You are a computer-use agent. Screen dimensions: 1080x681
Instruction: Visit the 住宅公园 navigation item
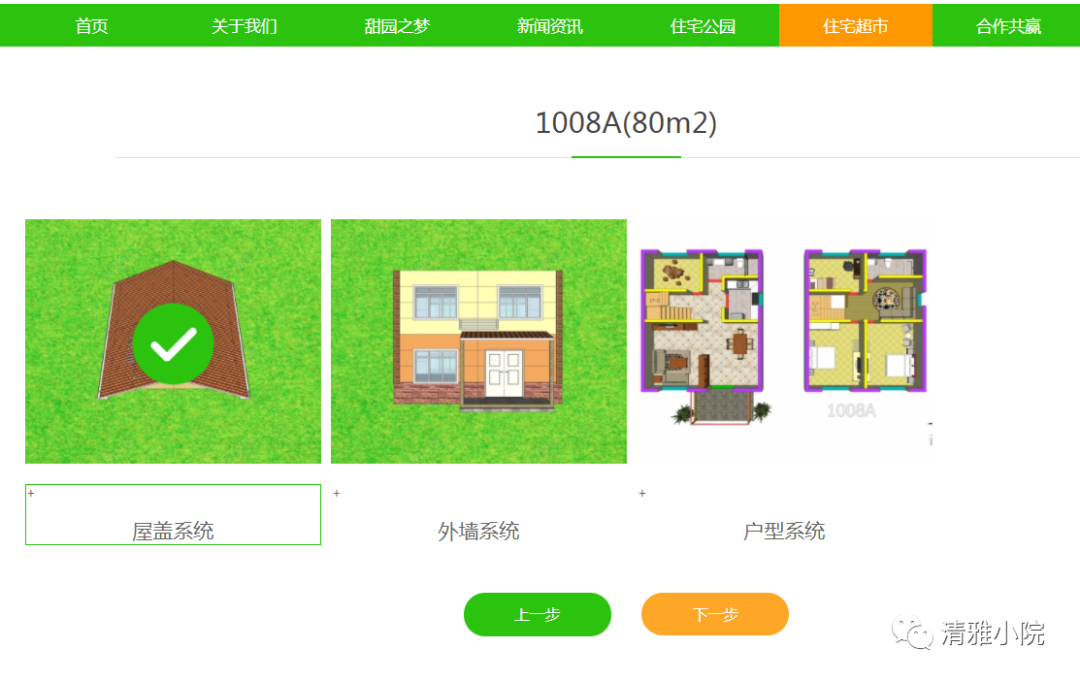[x=703, y=26]
